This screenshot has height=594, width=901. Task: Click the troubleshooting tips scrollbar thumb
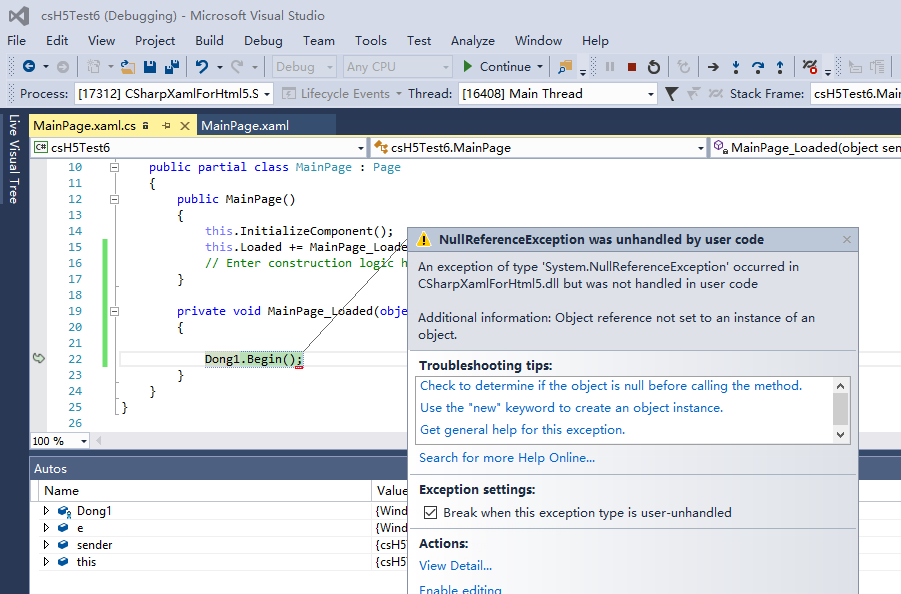840,409
